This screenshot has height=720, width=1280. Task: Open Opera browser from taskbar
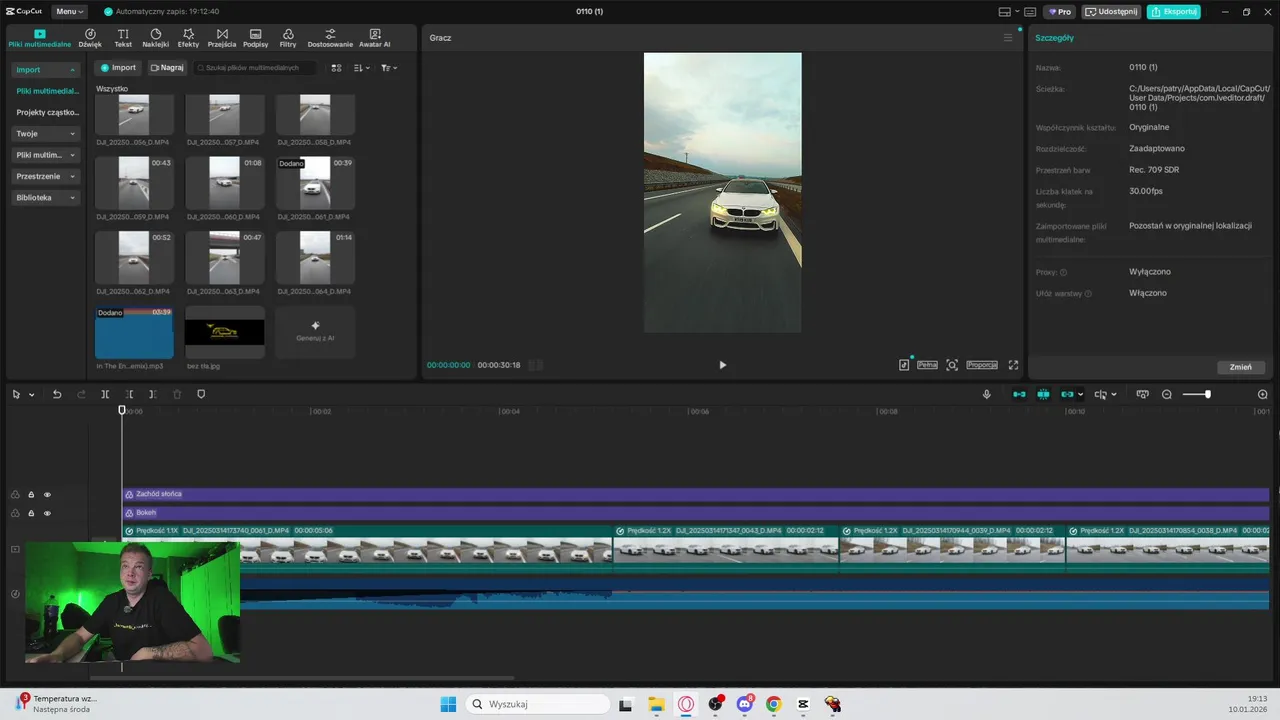pyautogui.click(x=686, y=704)
